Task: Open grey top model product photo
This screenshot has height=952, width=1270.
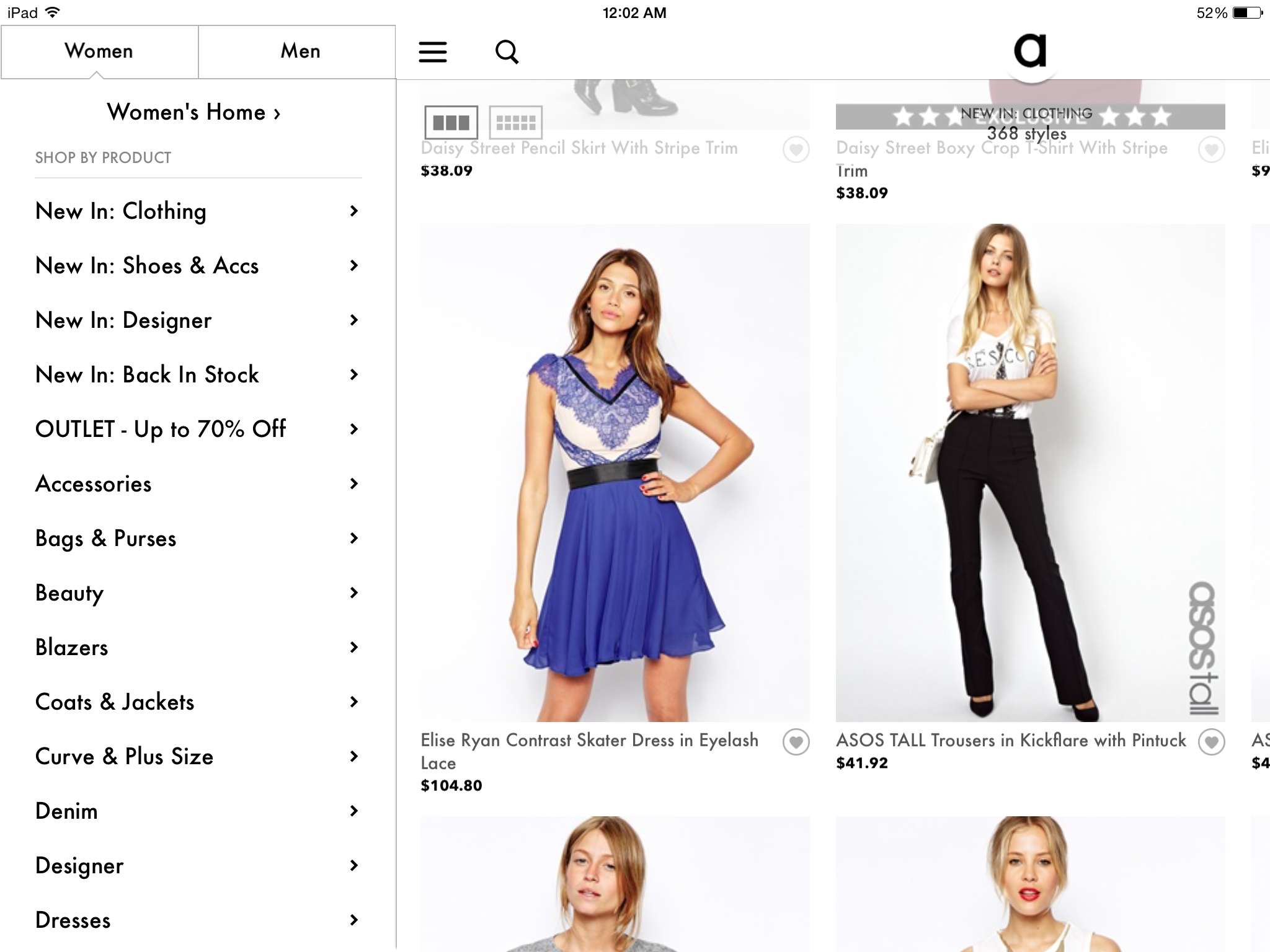Action: 615,884
